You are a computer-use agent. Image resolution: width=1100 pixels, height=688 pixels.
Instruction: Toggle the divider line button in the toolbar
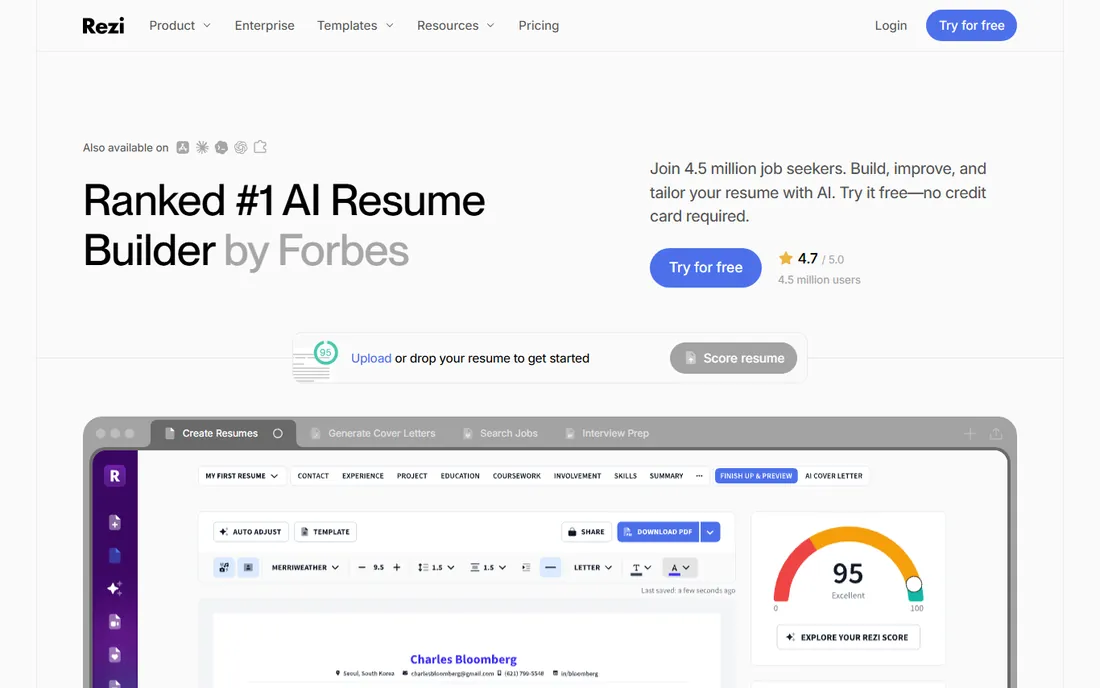551,567
